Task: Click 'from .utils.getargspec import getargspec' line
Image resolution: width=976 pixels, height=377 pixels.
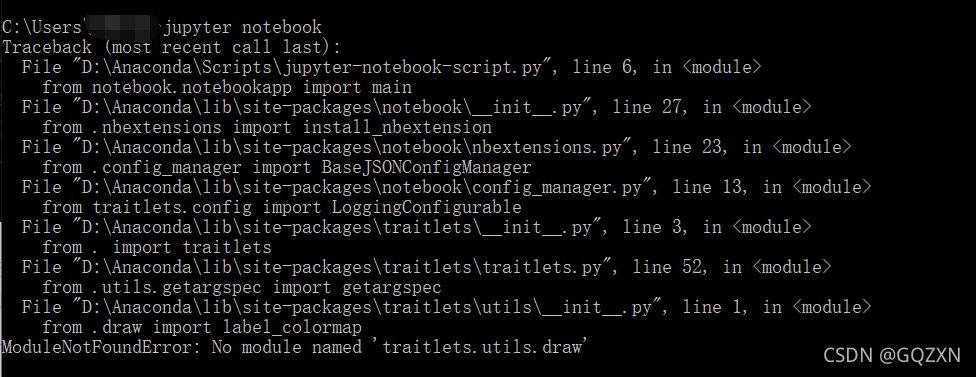Action: tap(242, 287)
